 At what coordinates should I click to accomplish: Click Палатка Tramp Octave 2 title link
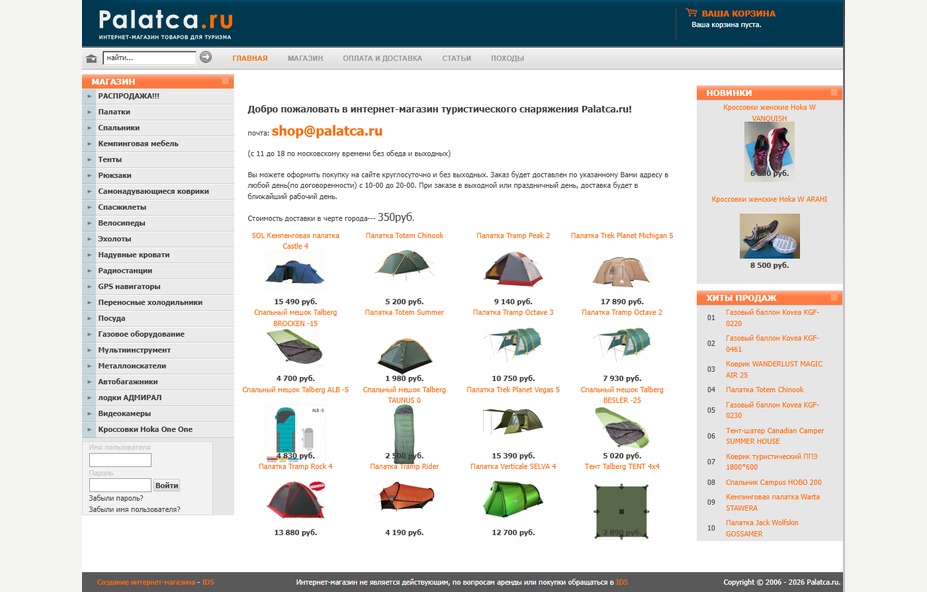[621, 312]
